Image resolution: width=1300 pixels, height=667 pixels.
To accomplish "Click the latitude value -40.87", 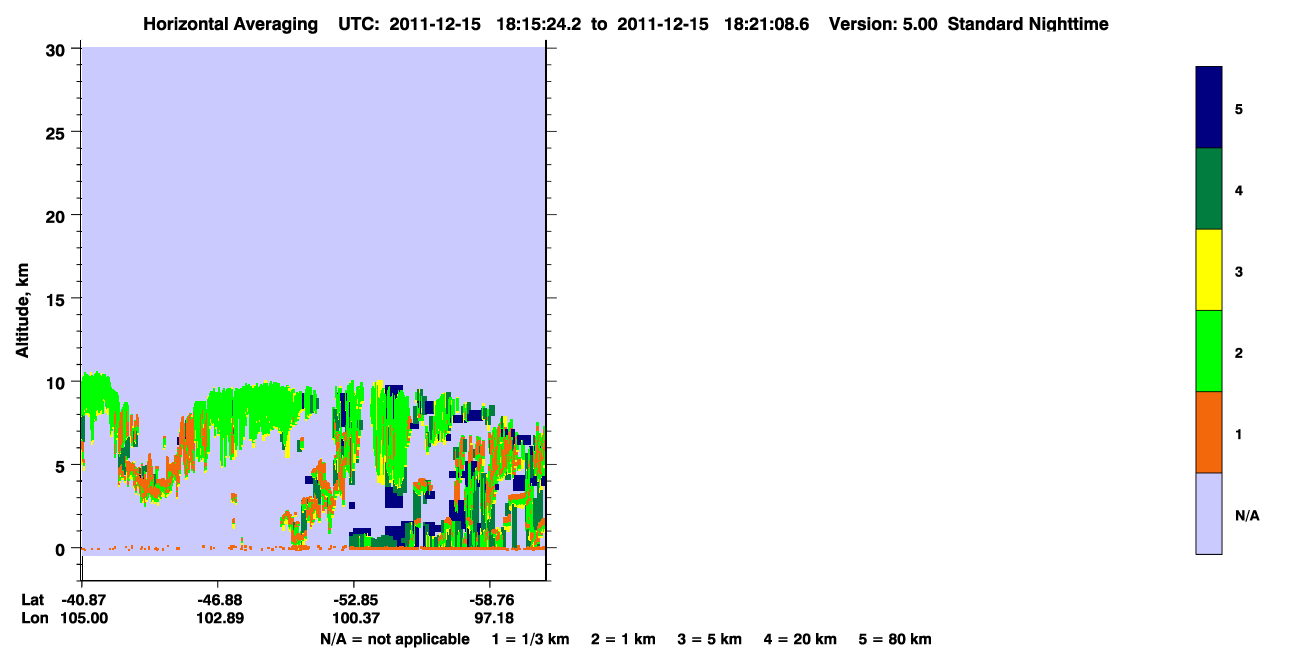I will (x=82, y=600).
